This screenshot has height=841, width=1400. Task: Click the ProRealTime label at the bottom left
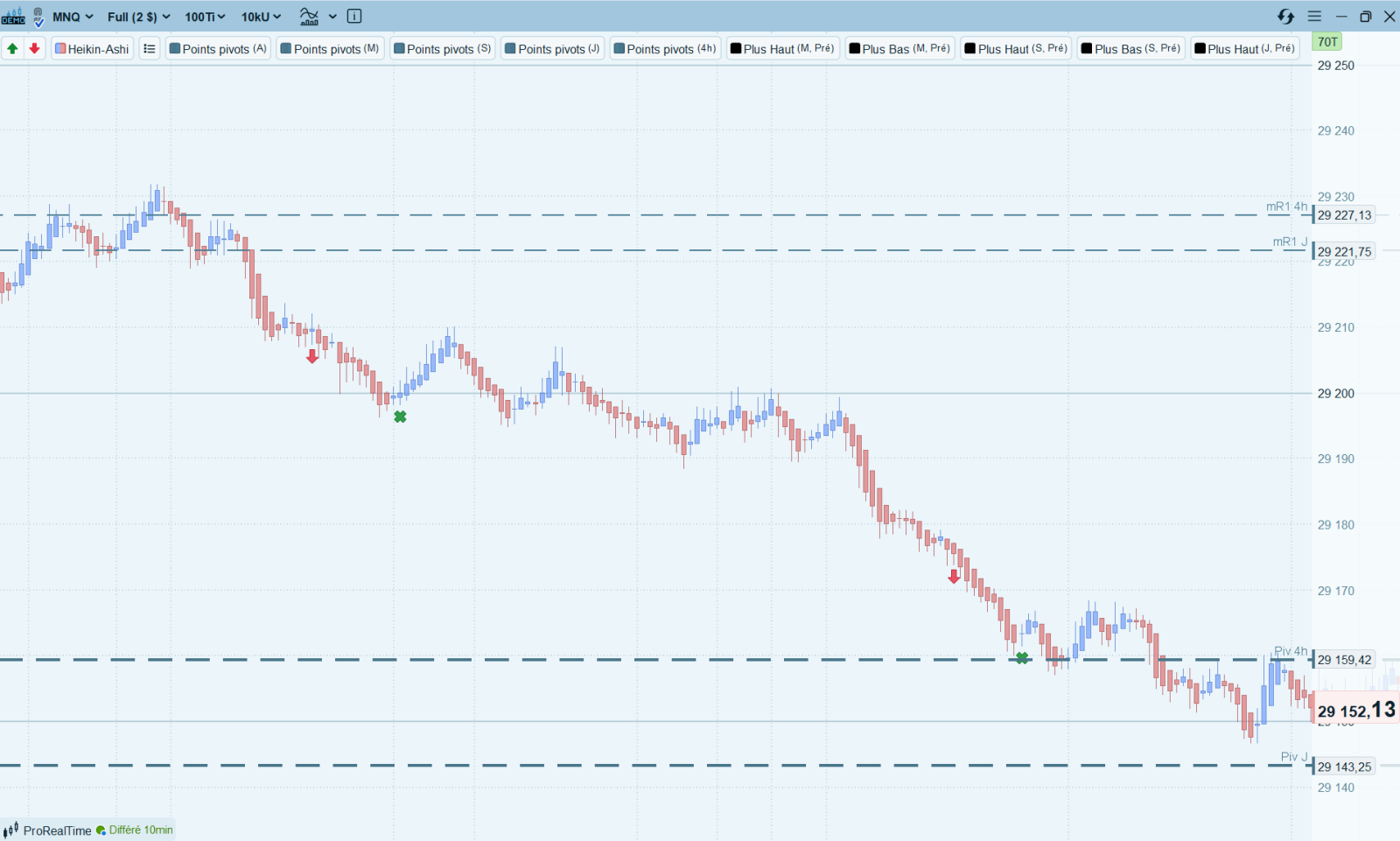(57, 830)
